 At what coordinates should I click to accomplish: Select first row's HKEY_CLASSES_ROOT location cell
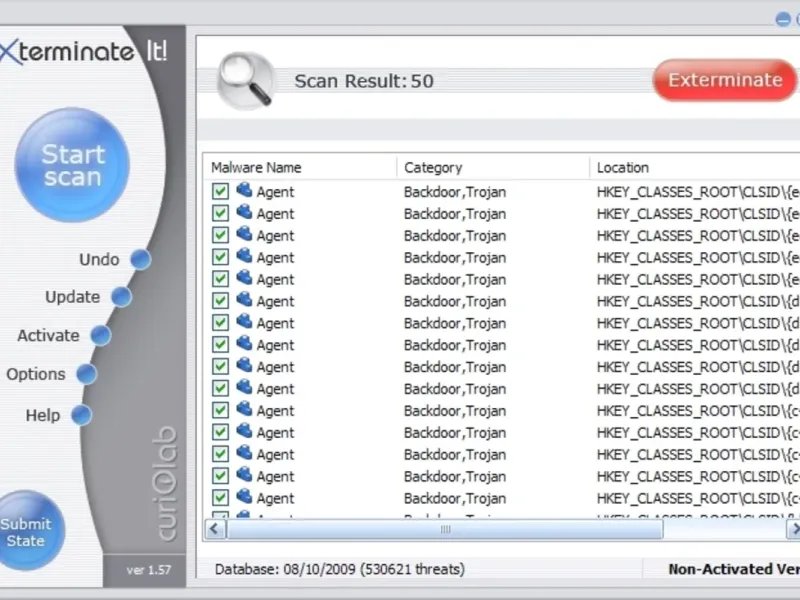point(698,192)
